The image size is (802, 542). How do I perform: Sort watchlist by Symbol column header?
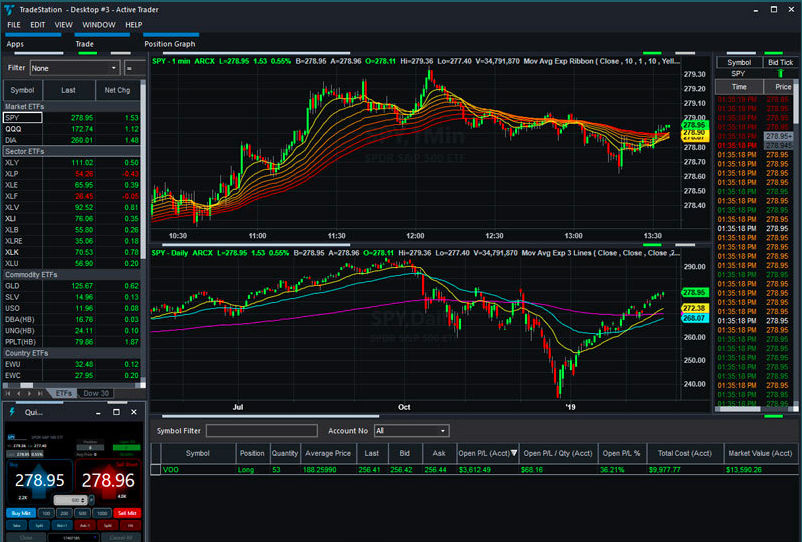22,90
